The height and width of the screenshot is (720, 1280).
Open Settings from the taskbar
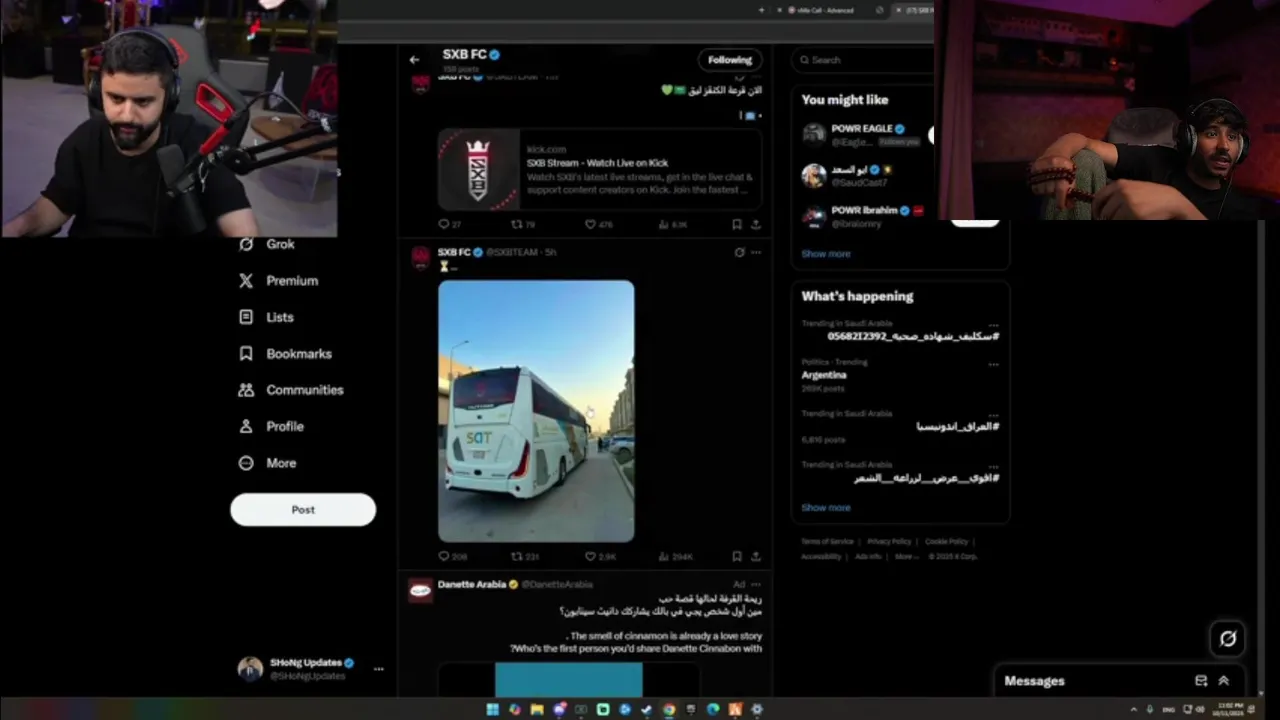[x=757, y=710]
